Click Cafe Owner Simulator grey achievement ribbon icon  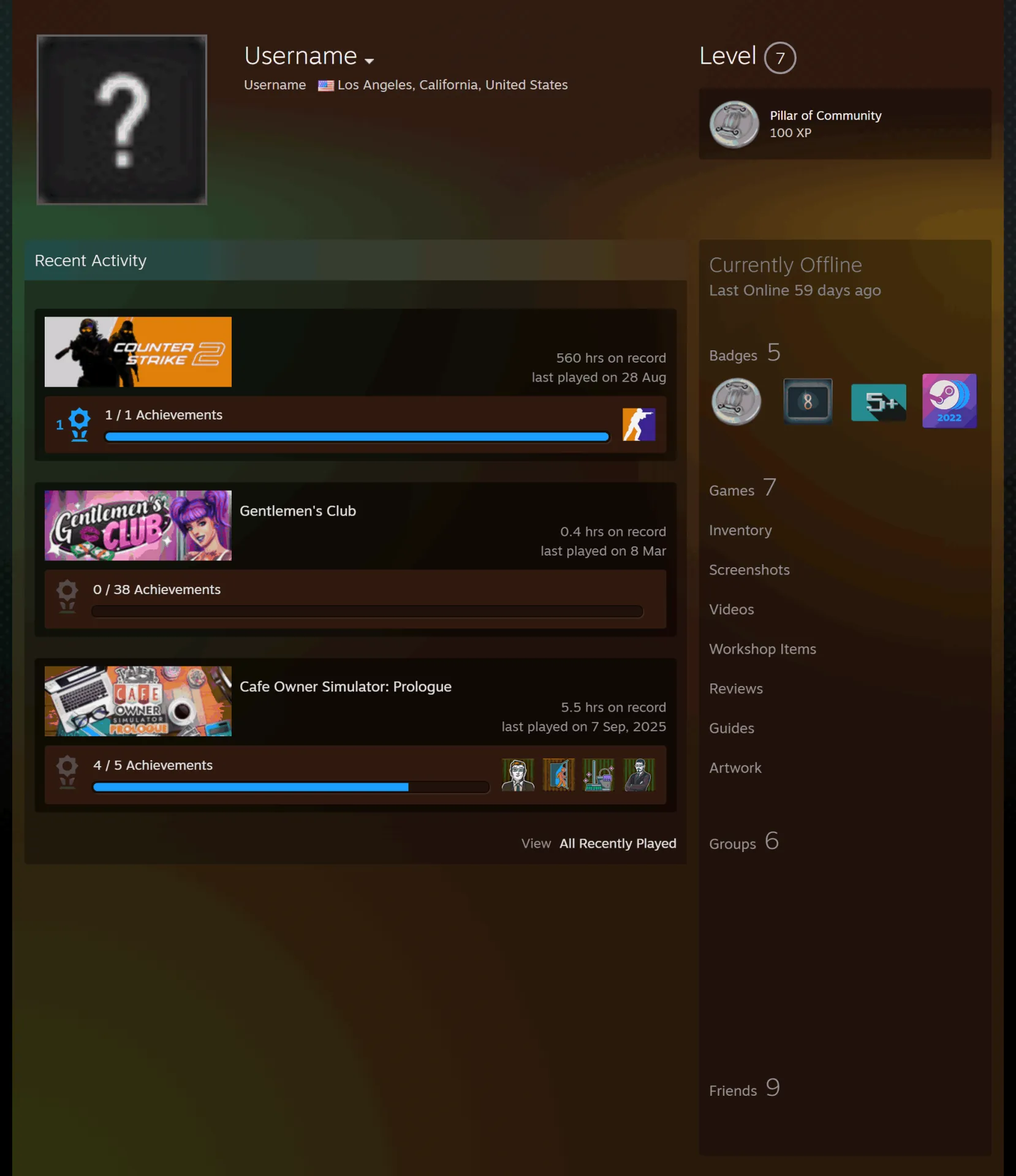tap(67, 772)
